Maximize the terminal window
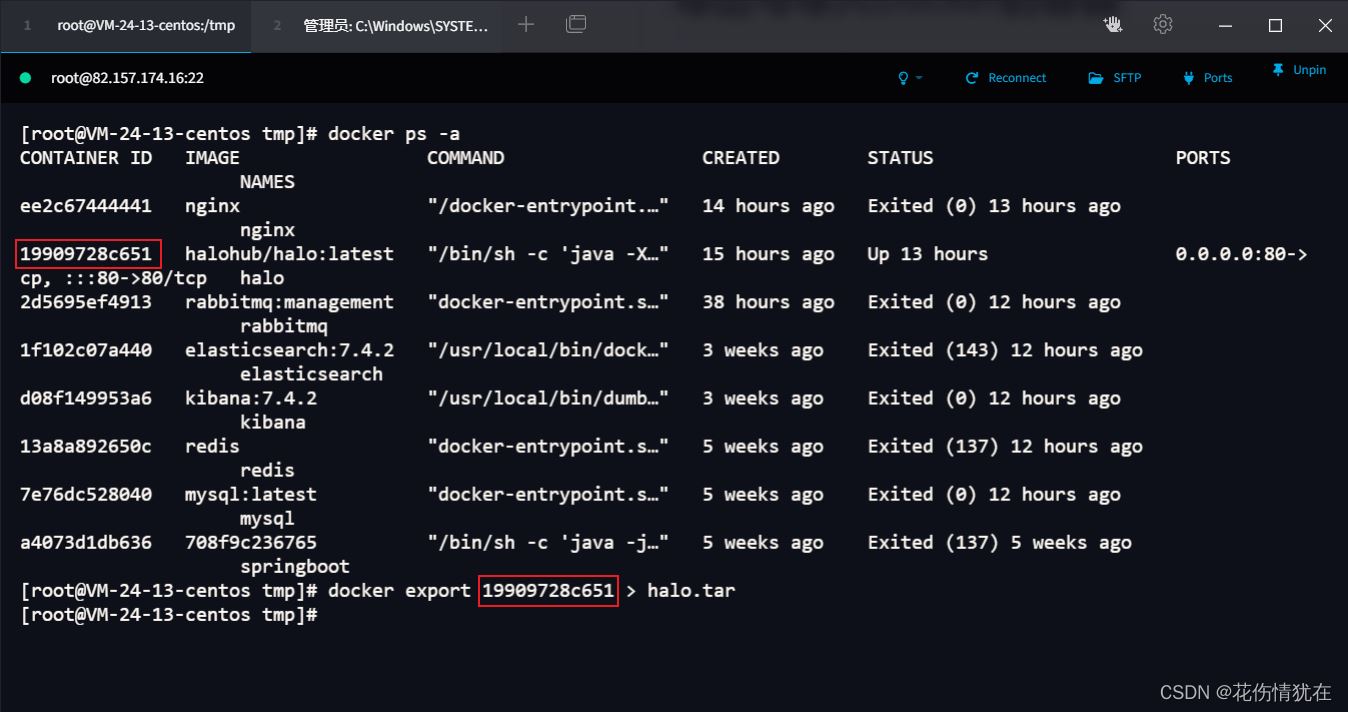 [1275, 25]
